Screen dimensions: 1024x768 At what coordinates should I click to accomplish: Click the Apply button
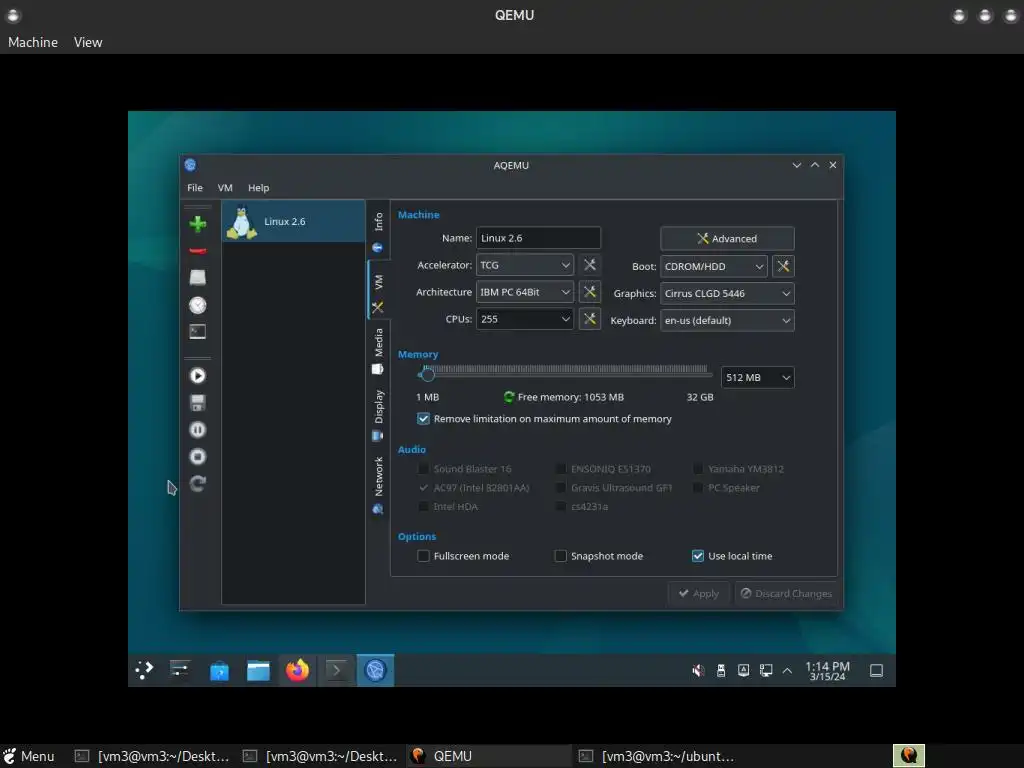point(698,594)
